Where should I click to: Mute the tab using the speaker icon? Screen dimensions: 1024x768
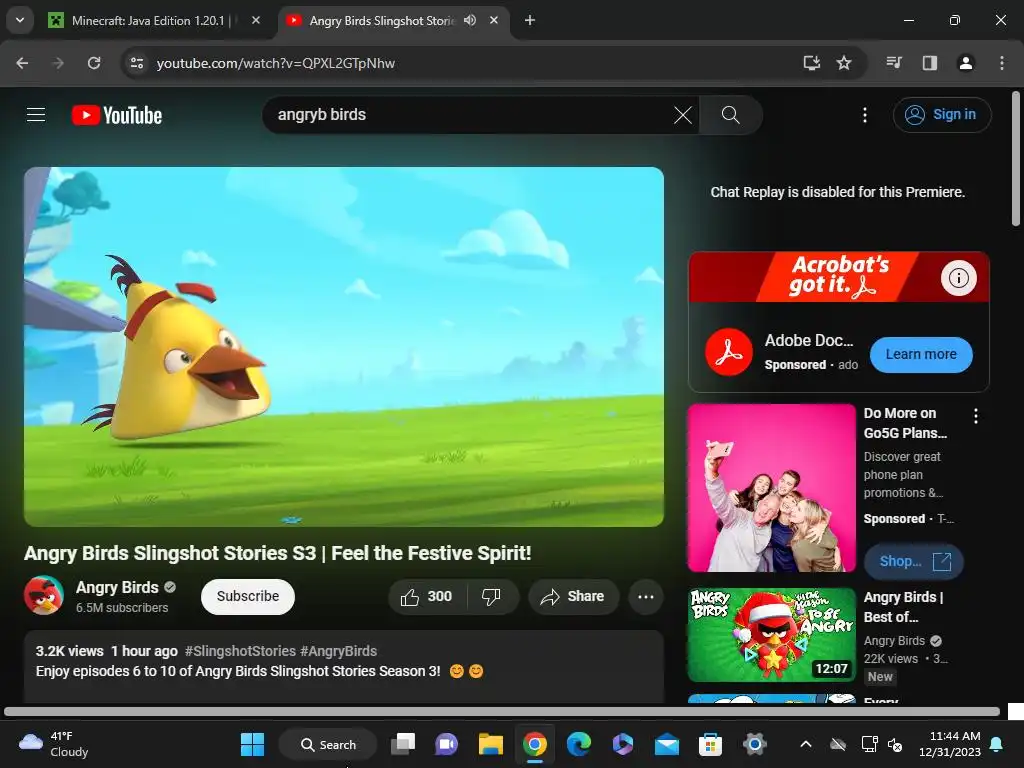tap(470, 20)
